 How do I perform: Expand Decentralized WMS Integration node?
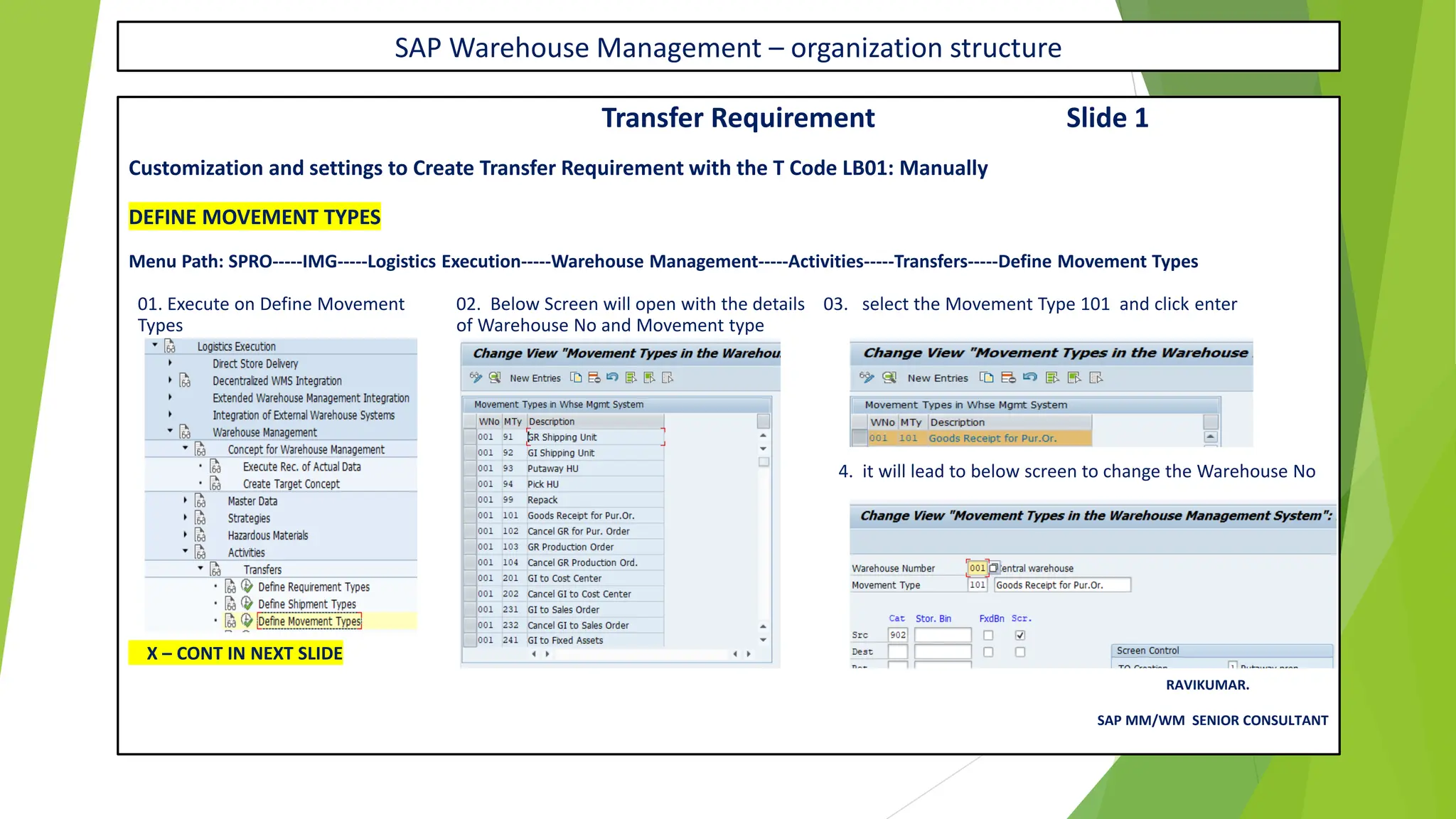pos(170,380)
